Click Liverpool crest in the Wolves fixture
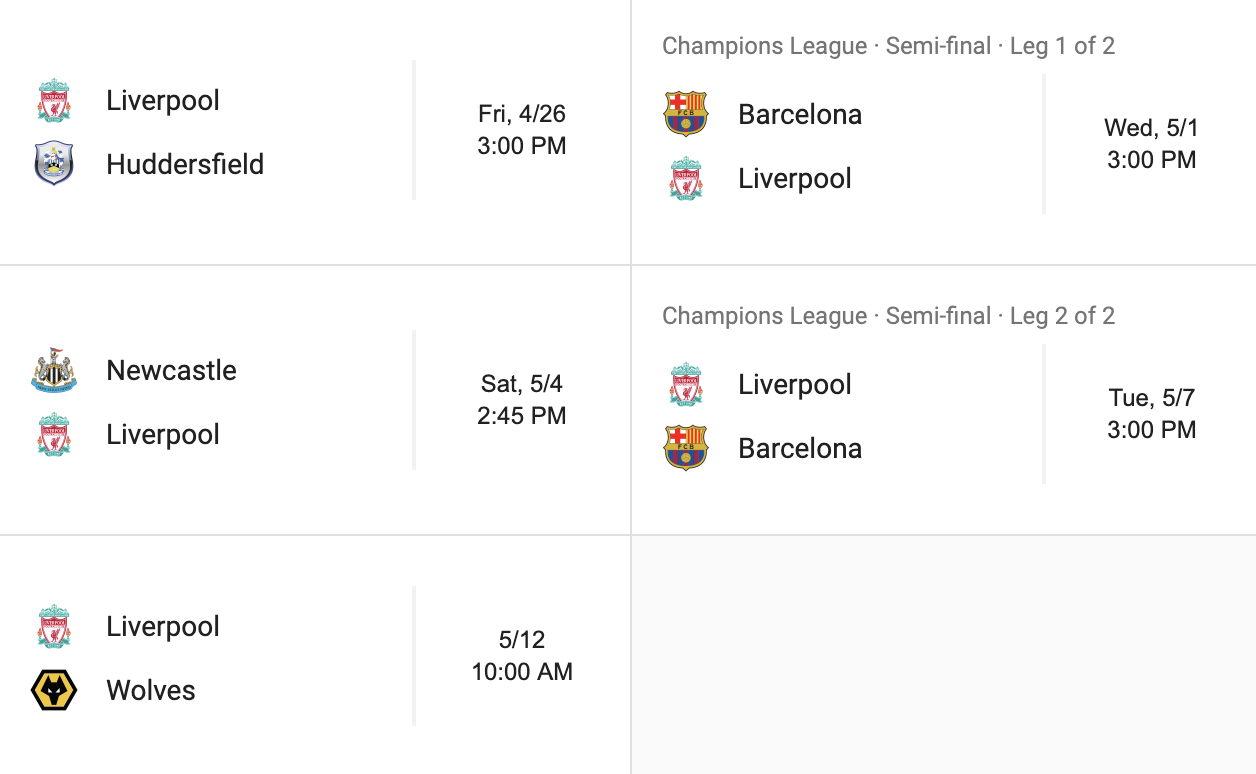This screenshot has height=774, width=1256. [x=54, y=626]
